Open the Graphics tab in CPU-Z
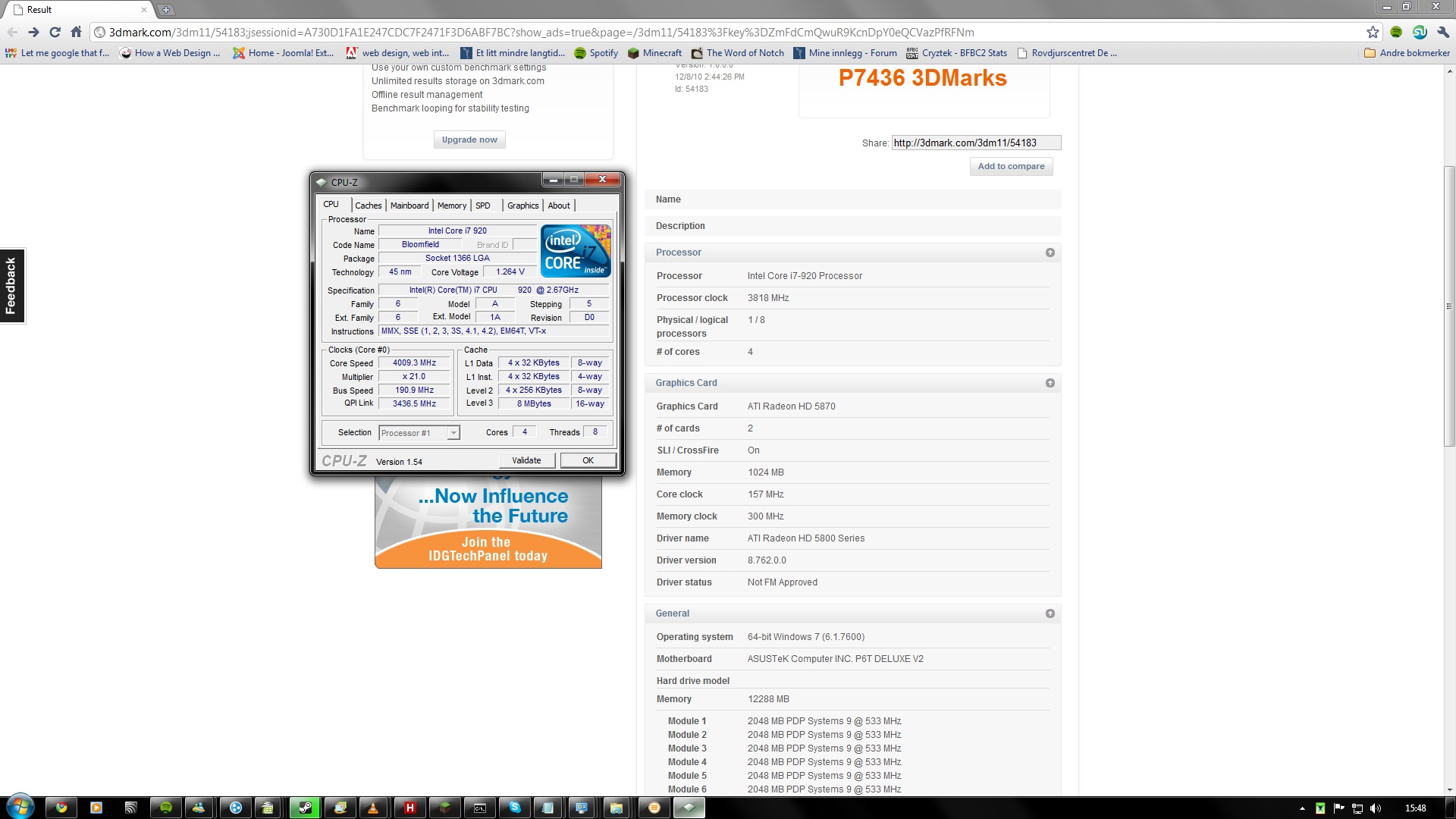 [x=523, y=206]
